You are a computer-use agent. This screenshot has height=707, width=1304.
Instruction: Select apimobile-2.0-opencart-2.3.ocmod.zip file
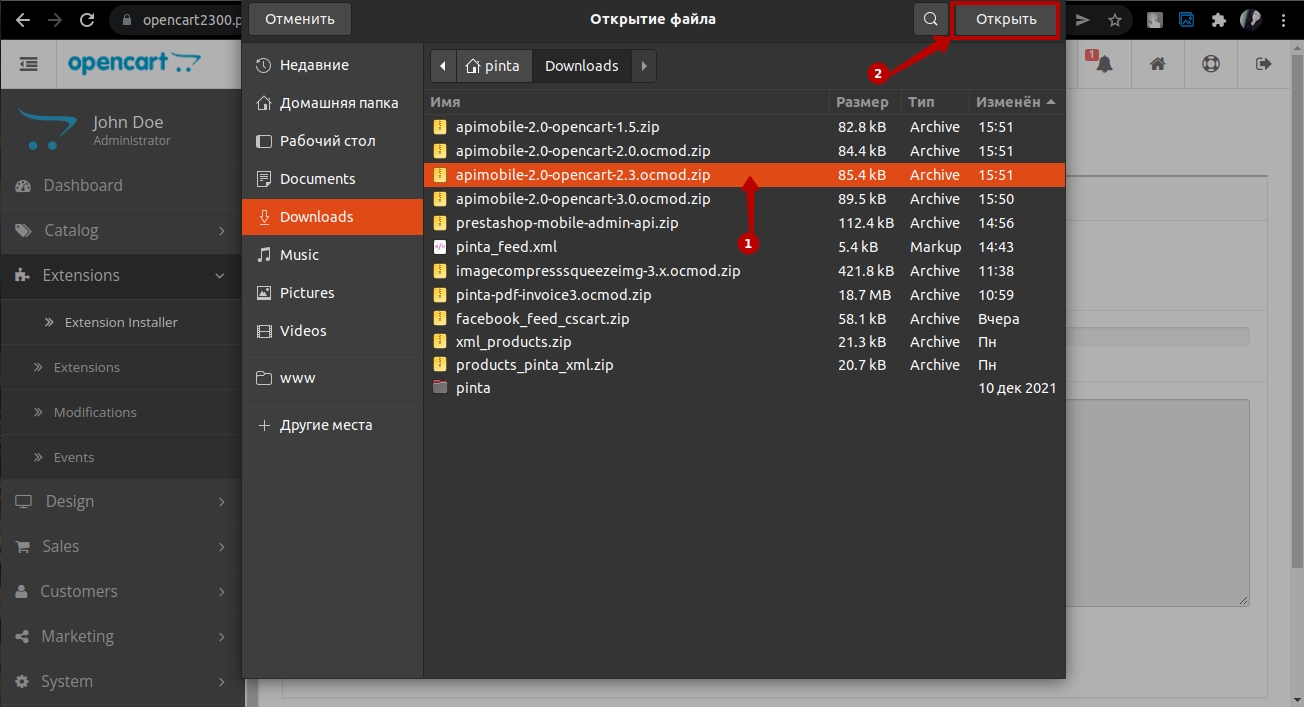point(744,175)
